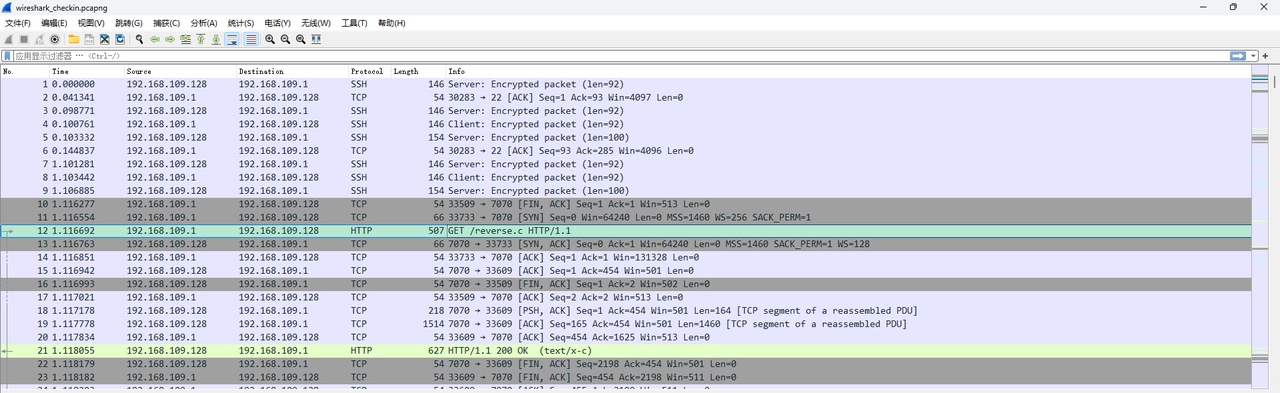The height and width of the screenshot is (393, 1280).
Task: Open the display filter history dropdown
Action: pos(1252,55)
